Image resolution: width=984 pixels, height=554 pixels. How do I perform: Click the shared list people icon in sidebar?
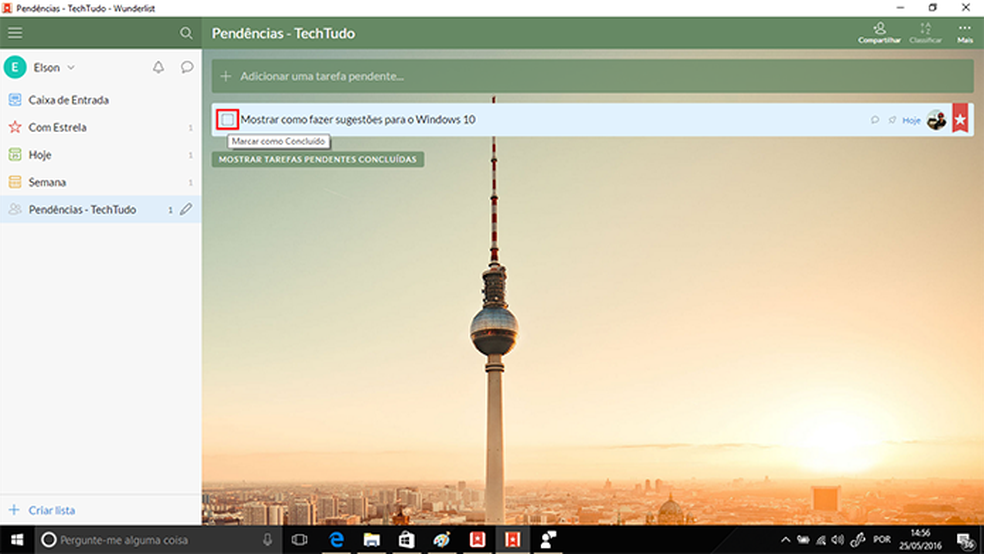(15, 210)
